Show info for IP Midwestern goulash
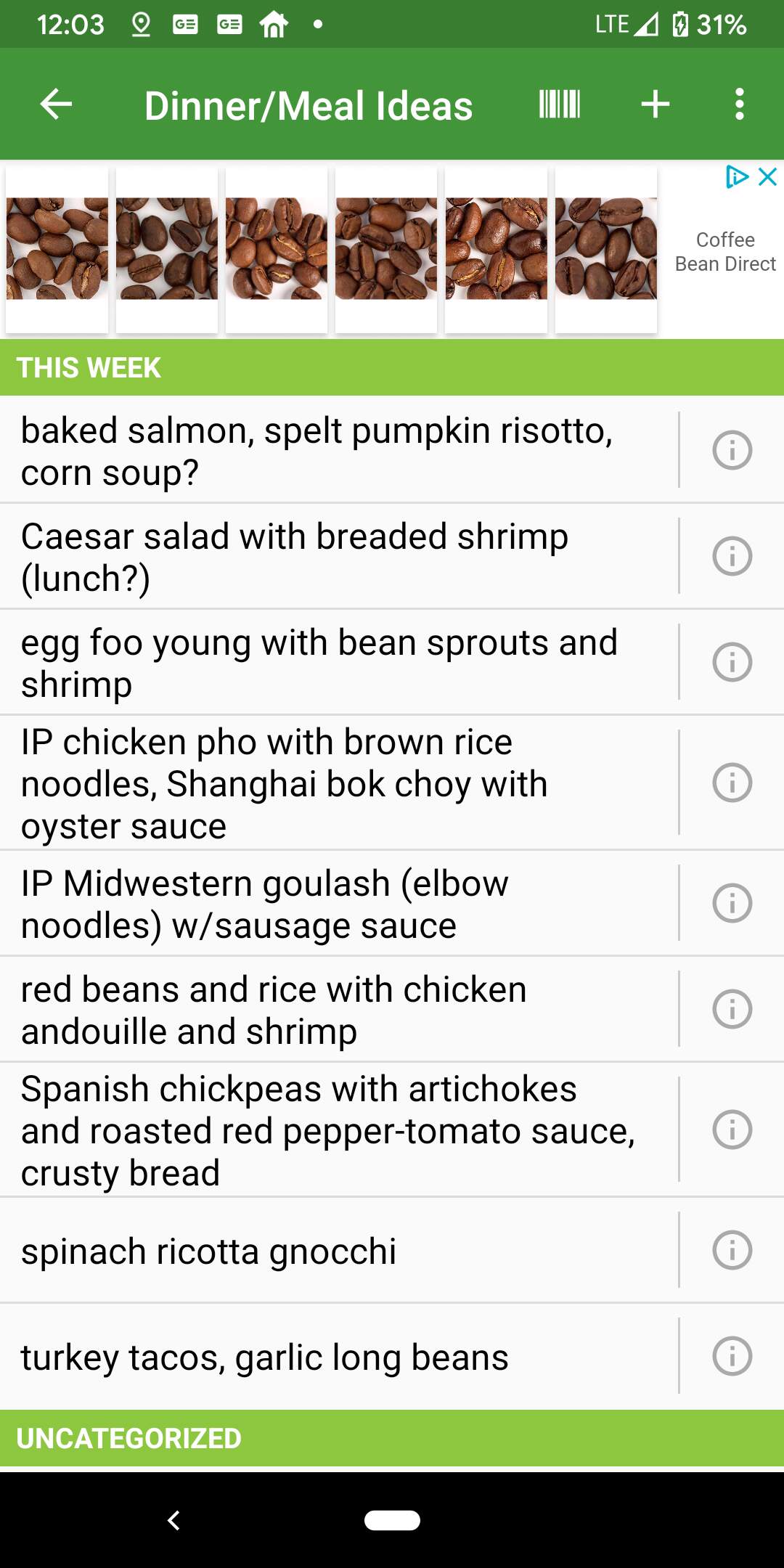Image resolution: width=784 pixels, height=1568 pixels. (x=732, y=903)
